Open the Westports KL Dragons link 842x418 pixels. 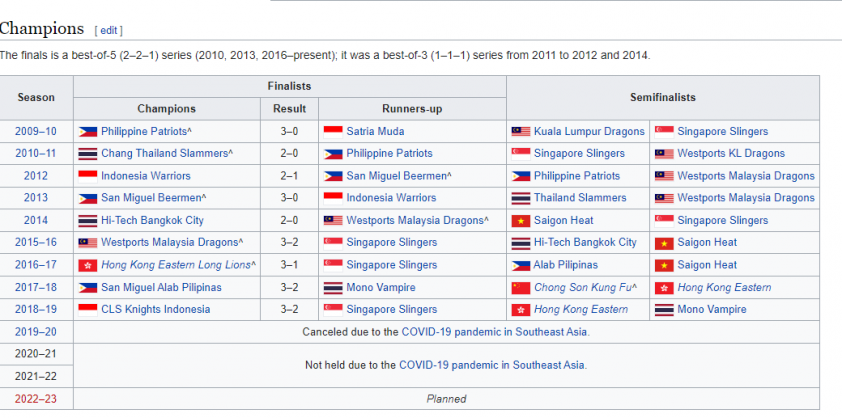731,154
